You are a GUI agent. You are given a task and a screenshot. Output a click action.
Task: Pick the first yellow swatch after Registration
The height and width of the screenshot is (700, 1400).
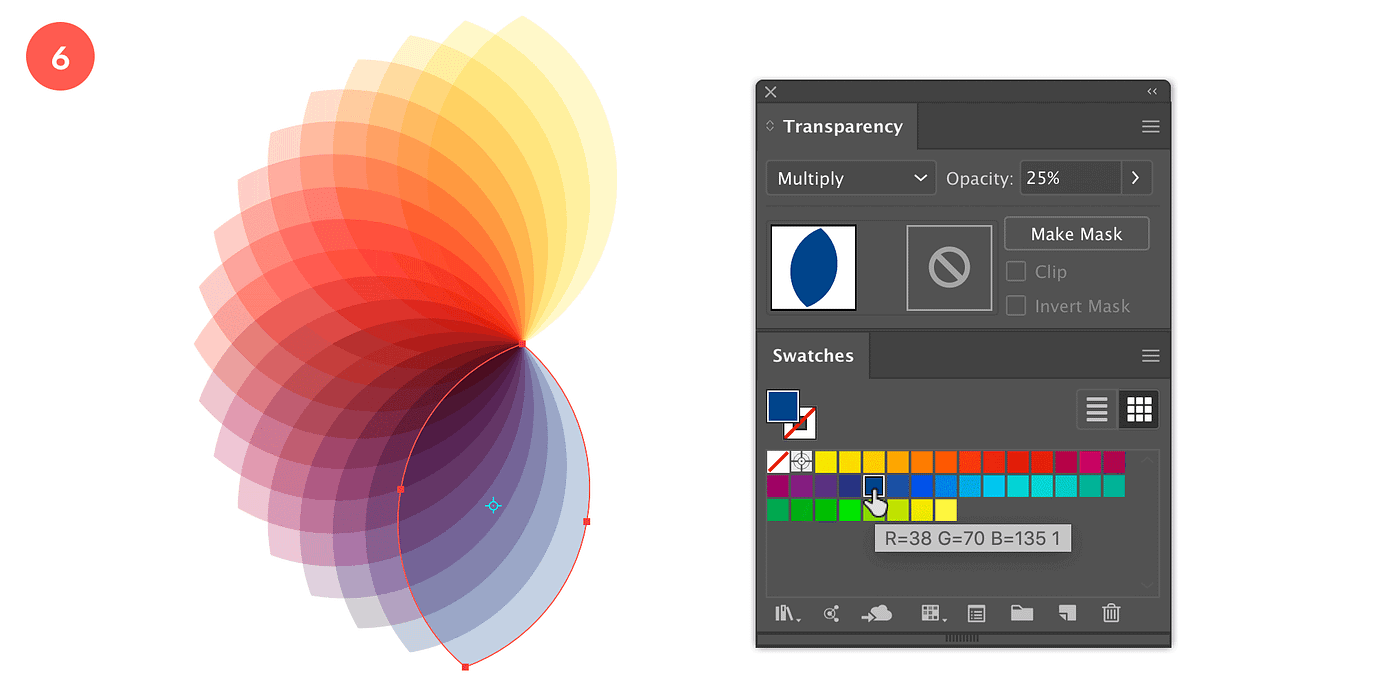pyautogui.click(x=826, y=461)
